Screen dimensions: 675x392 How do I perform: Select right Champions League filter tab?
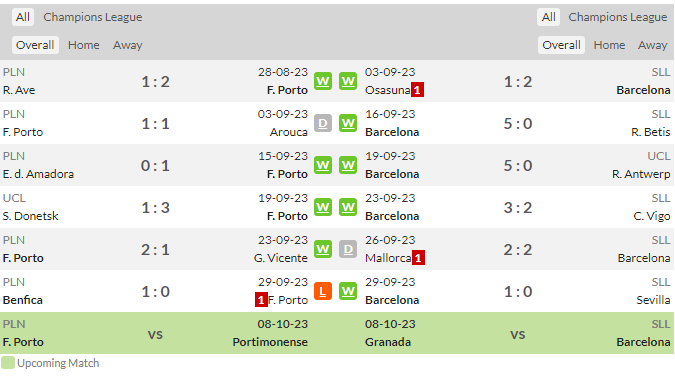point(617,17)
